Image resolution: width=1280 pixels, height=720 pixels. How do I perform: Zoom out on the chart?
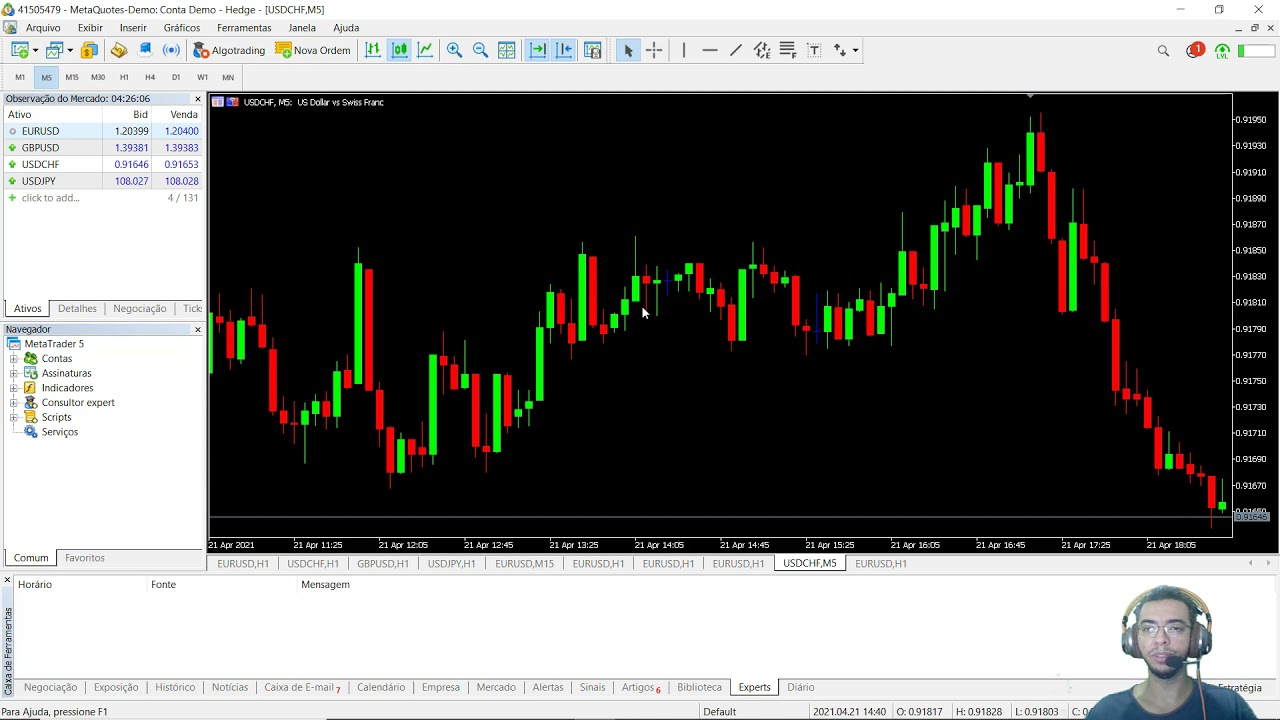tap(480, 50)
